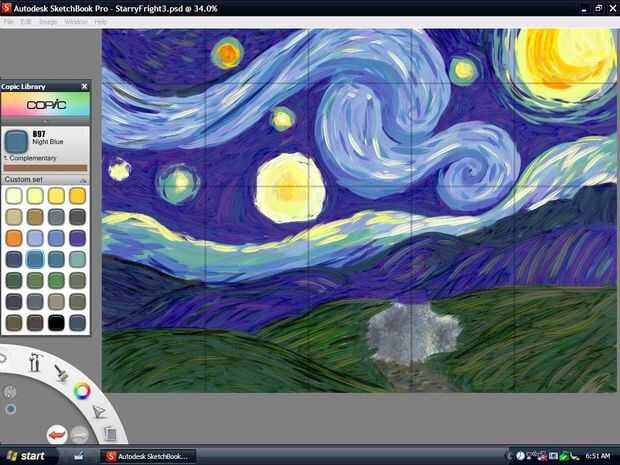Pick the blue-gray swatch in the sixth row

(35, 302)
